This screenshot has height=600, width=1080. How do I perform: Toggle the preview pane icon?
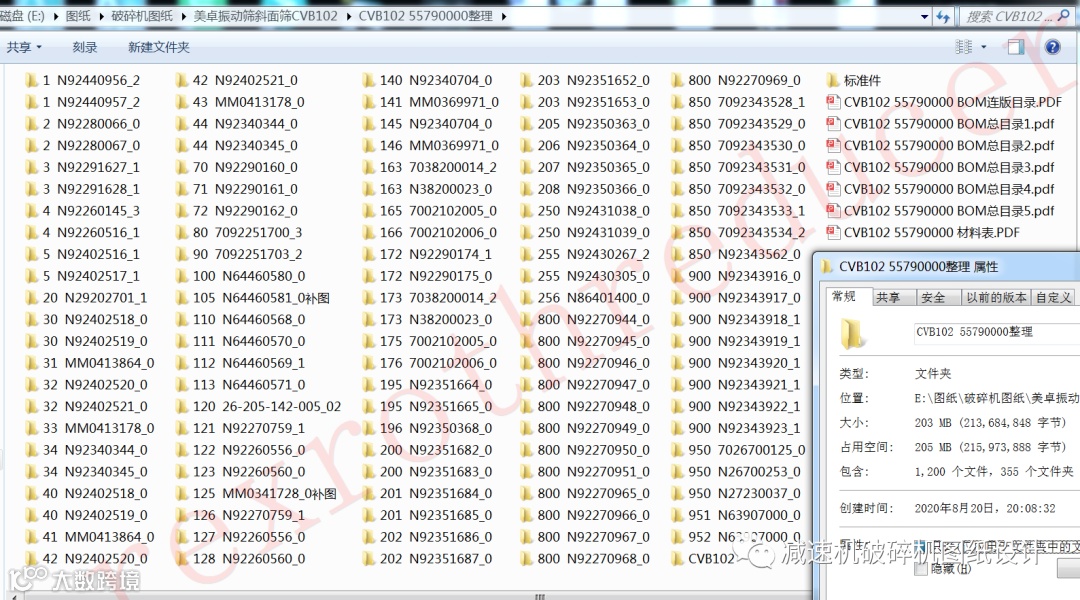pos(1015,47)
